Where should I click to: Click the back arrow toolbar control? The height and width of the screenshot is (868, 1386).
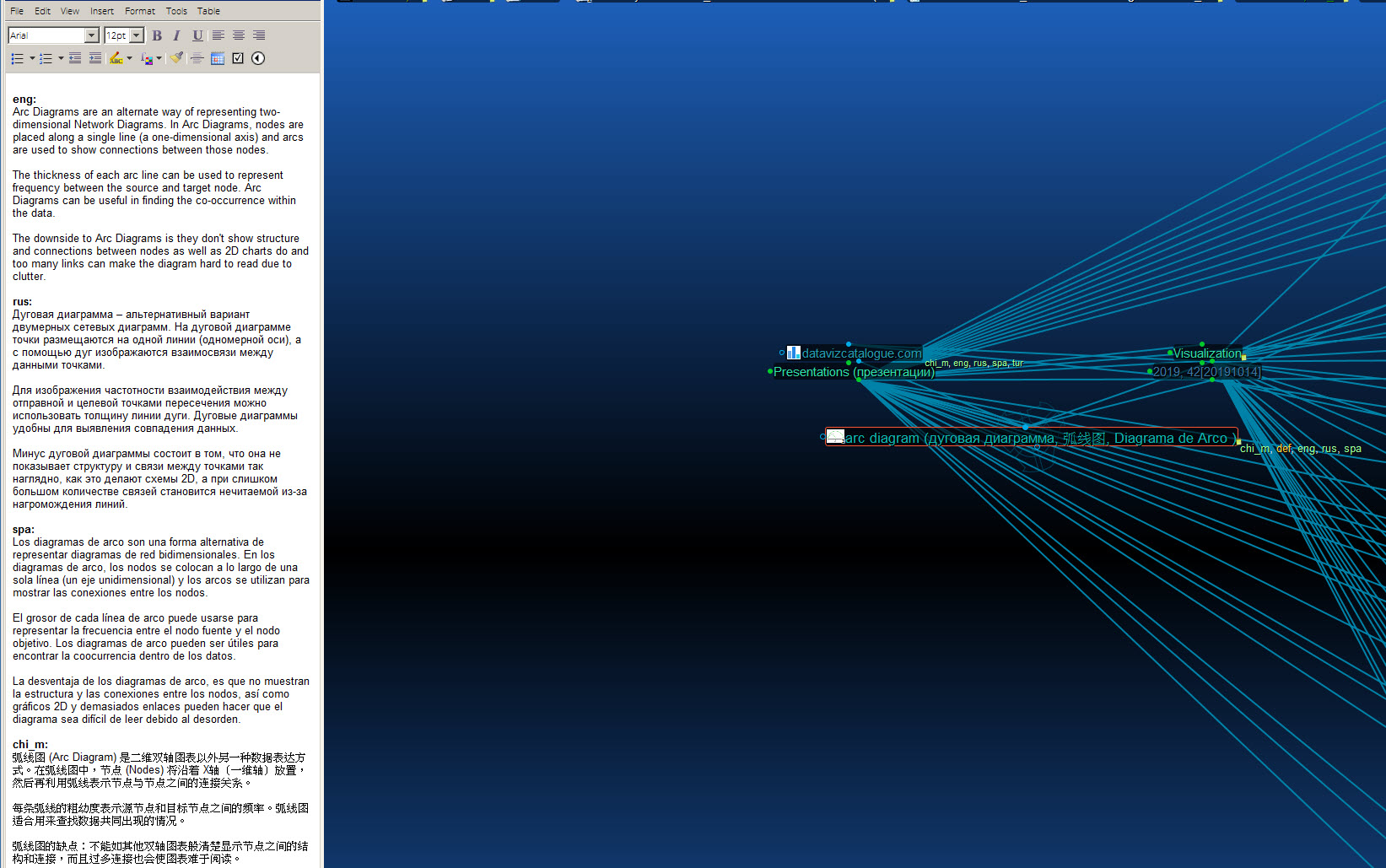[257, 57]
